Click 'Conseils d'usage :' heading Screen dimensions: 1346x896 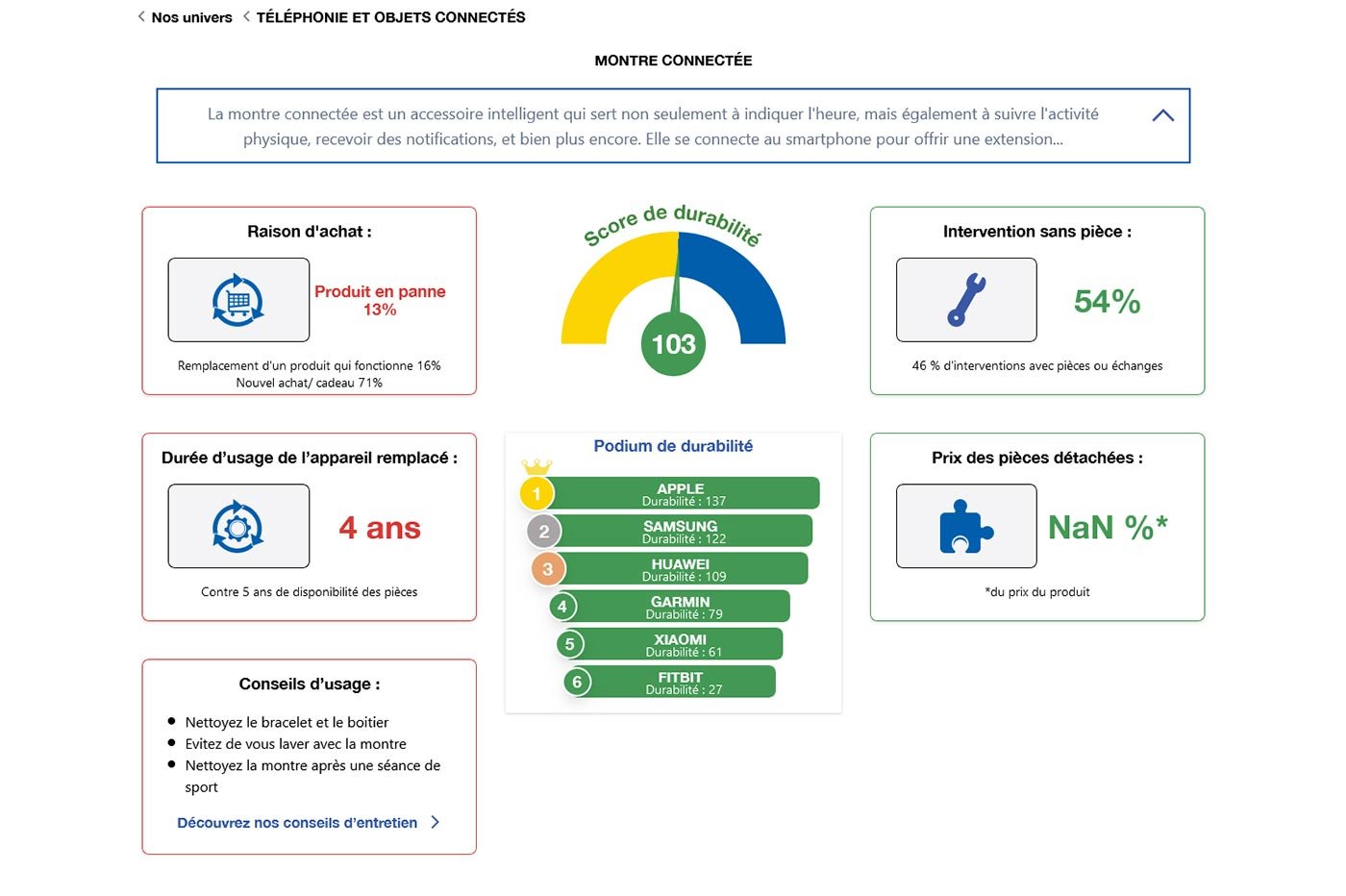[309, 684]
